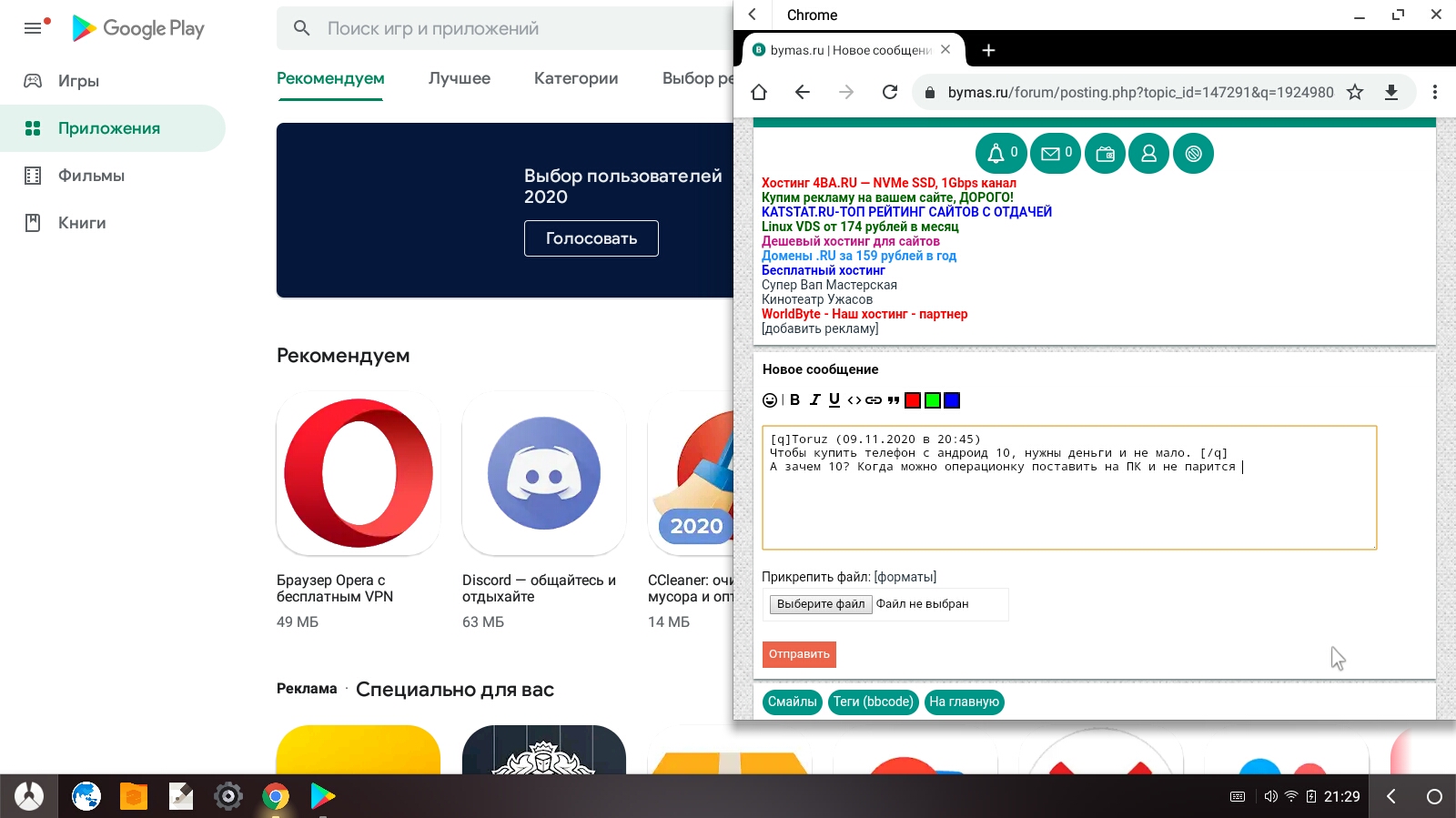The height and width of the screenshot is (818, 1456).
Task: Open the Теги (bbcode) page
Action: (x=874, y=702)
